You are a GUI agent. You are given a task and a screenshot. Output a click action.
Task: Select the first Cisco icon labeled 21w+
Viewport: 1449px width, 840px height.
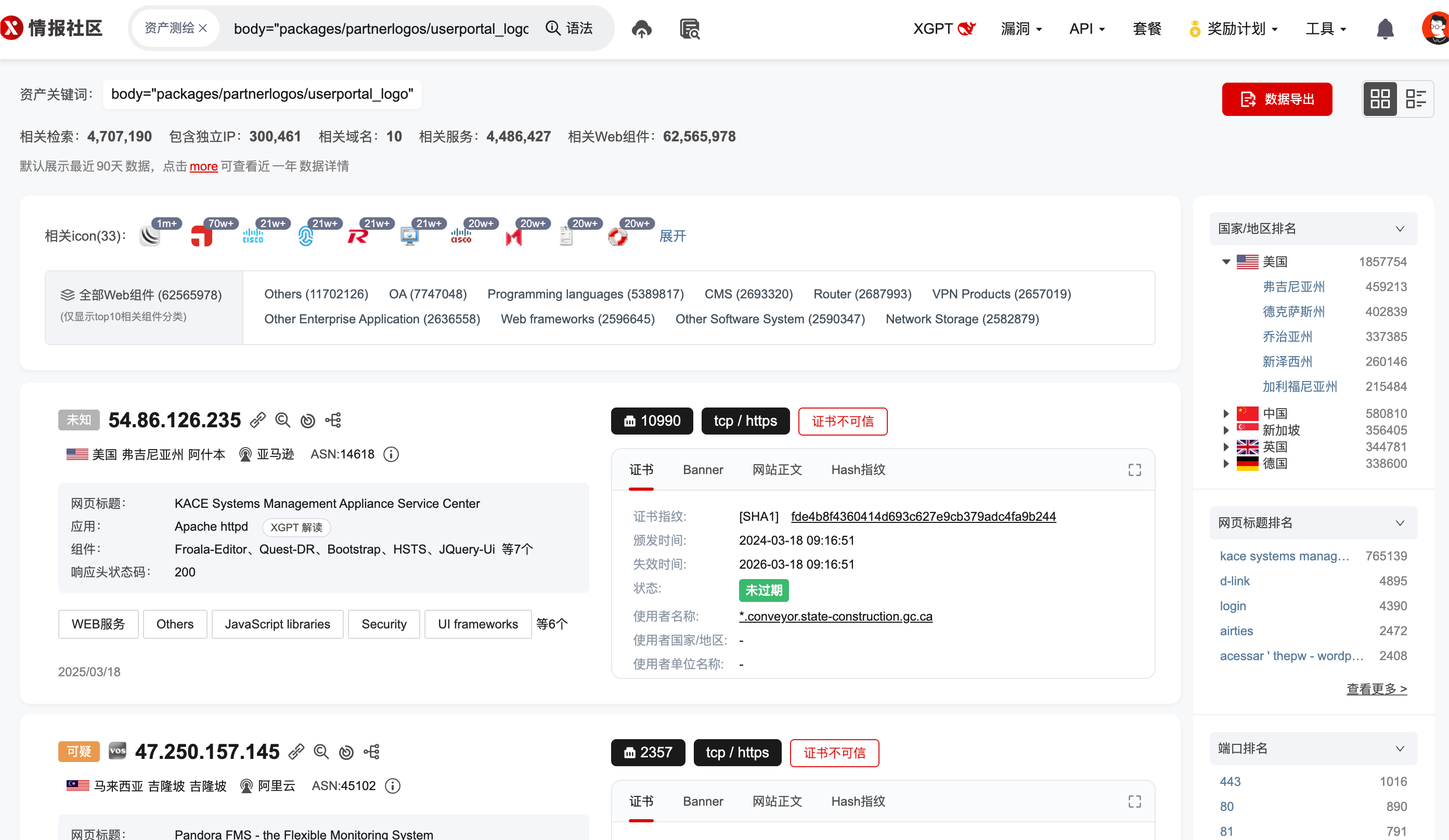(253, 235)
